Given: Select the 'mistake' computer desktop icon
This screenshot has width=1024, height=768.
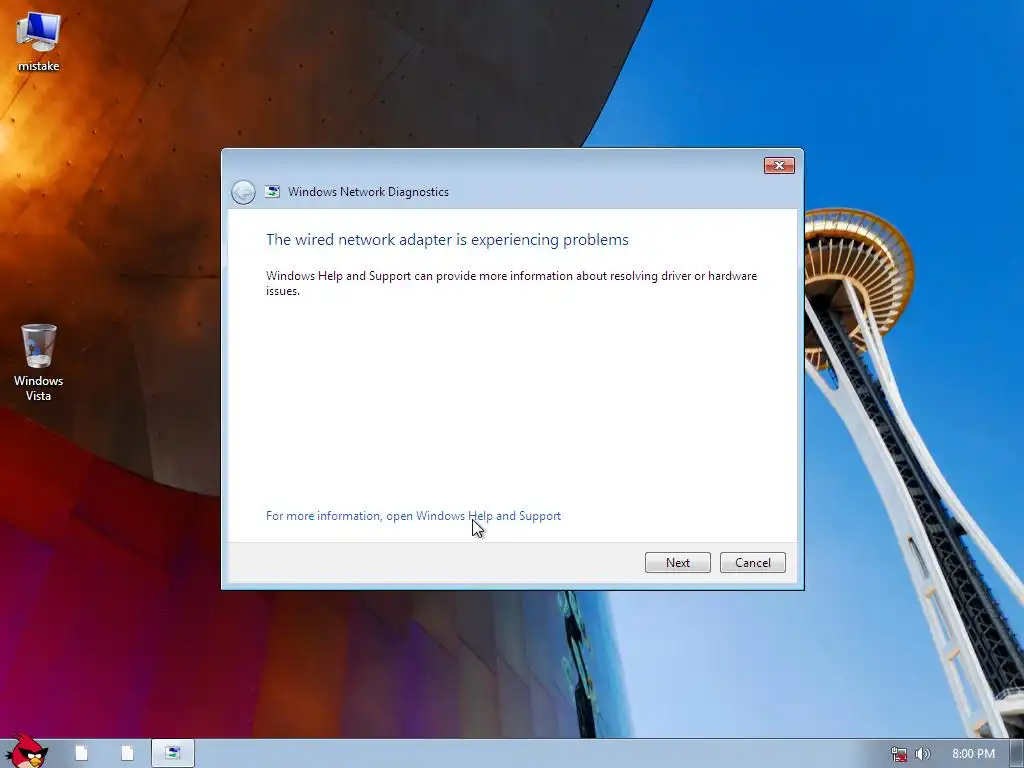Looking at the screenshot, I should click(38, 42).
